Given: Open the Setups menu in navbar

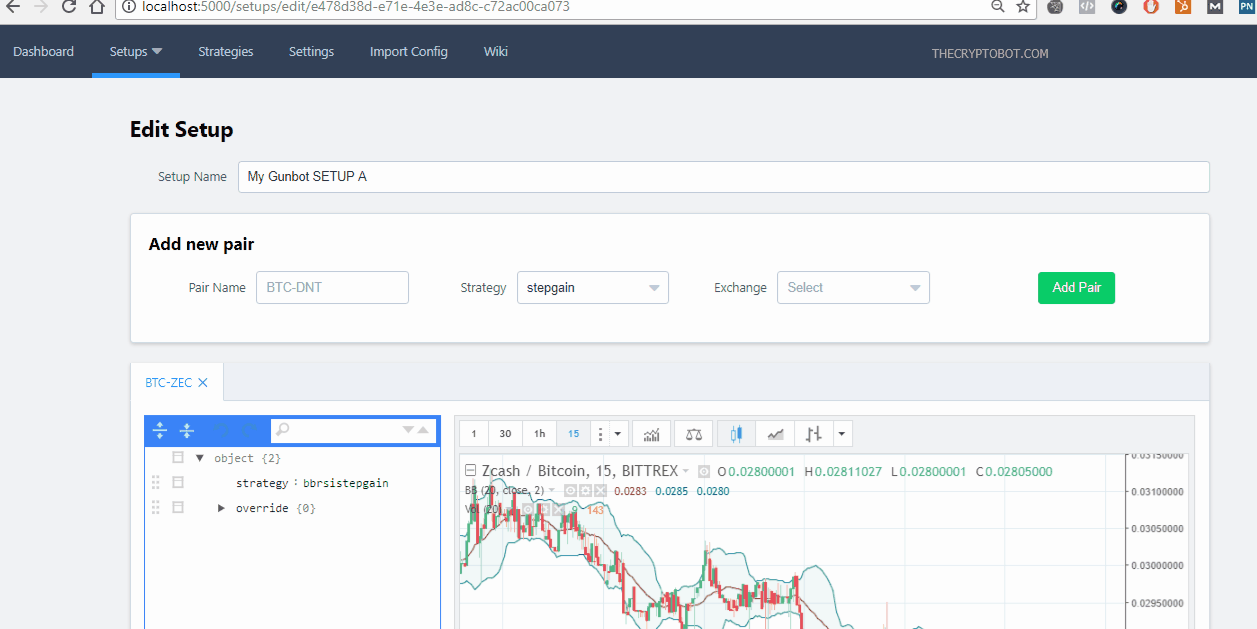Looking at the screenshot, I should (135, 52).
